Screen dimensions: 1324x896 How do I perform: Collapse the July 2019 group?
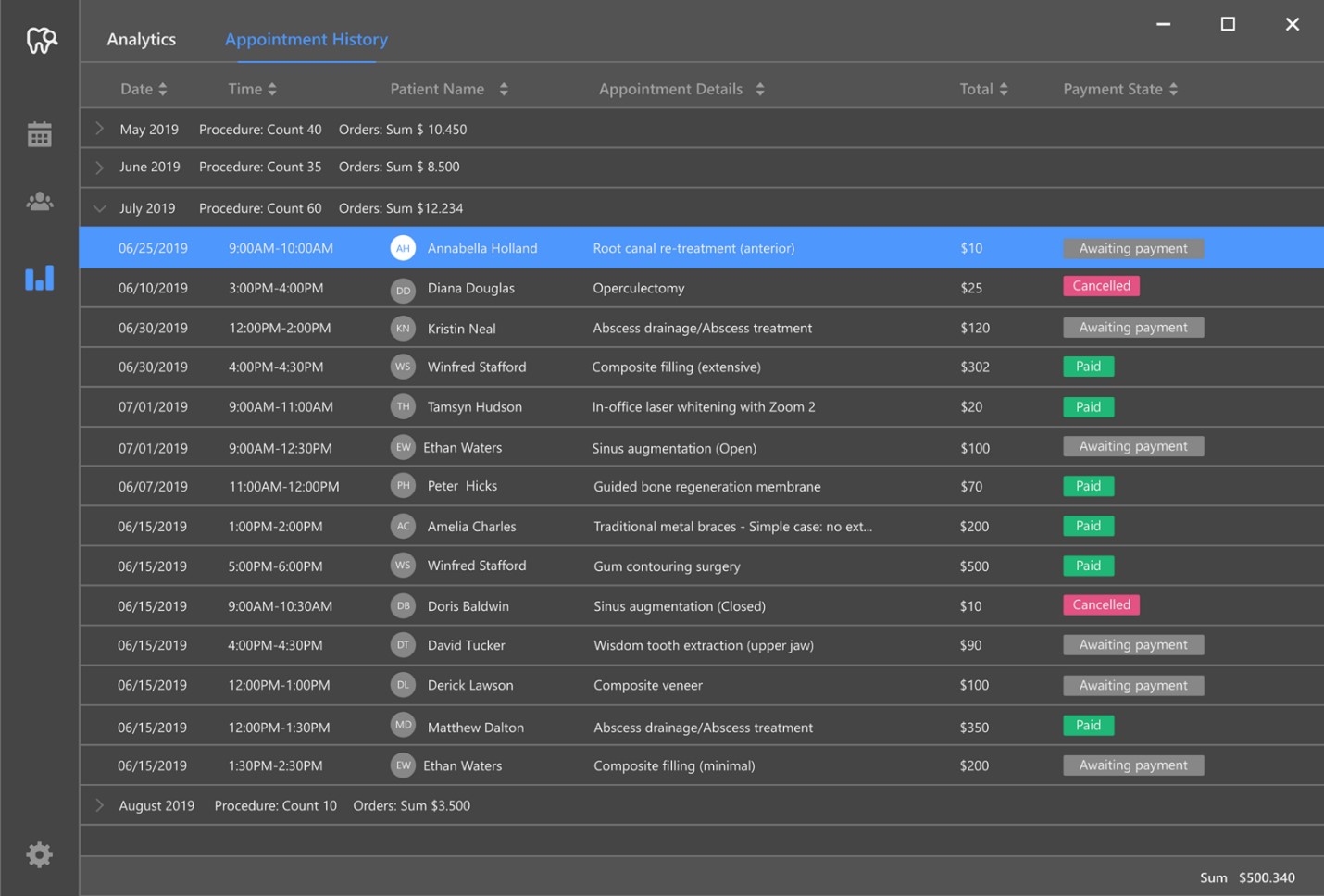pos(100,208)
